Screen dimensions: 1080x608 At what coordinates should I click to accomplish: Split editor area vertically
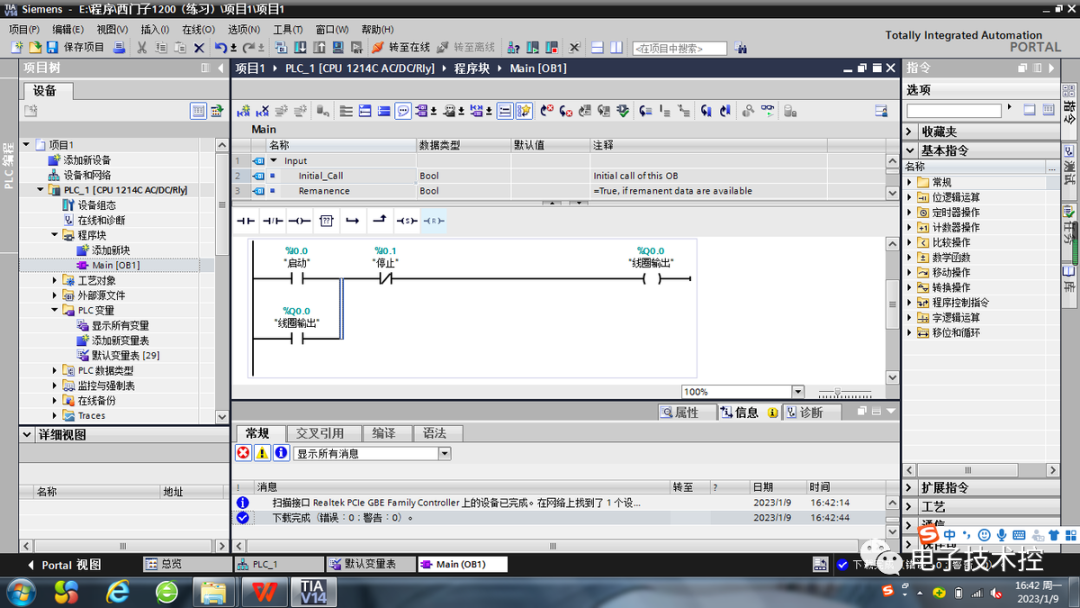(x=616, y=48)
